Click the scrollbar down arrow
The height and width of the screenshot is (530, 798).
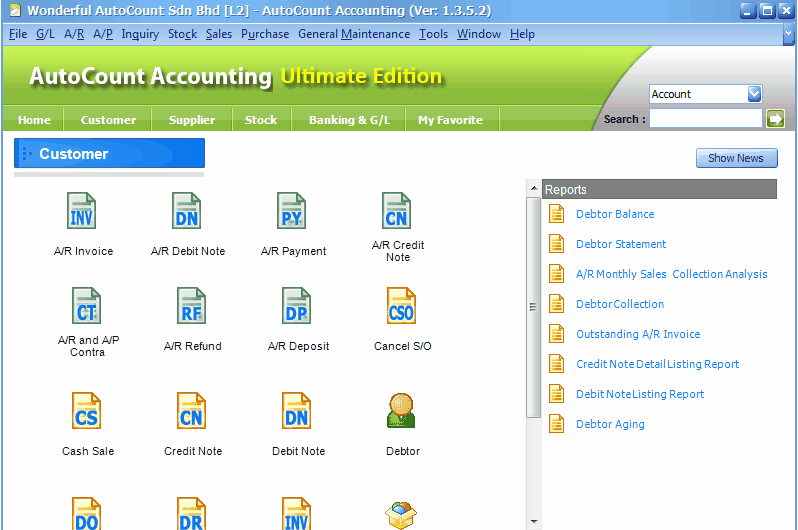[533, 521]
